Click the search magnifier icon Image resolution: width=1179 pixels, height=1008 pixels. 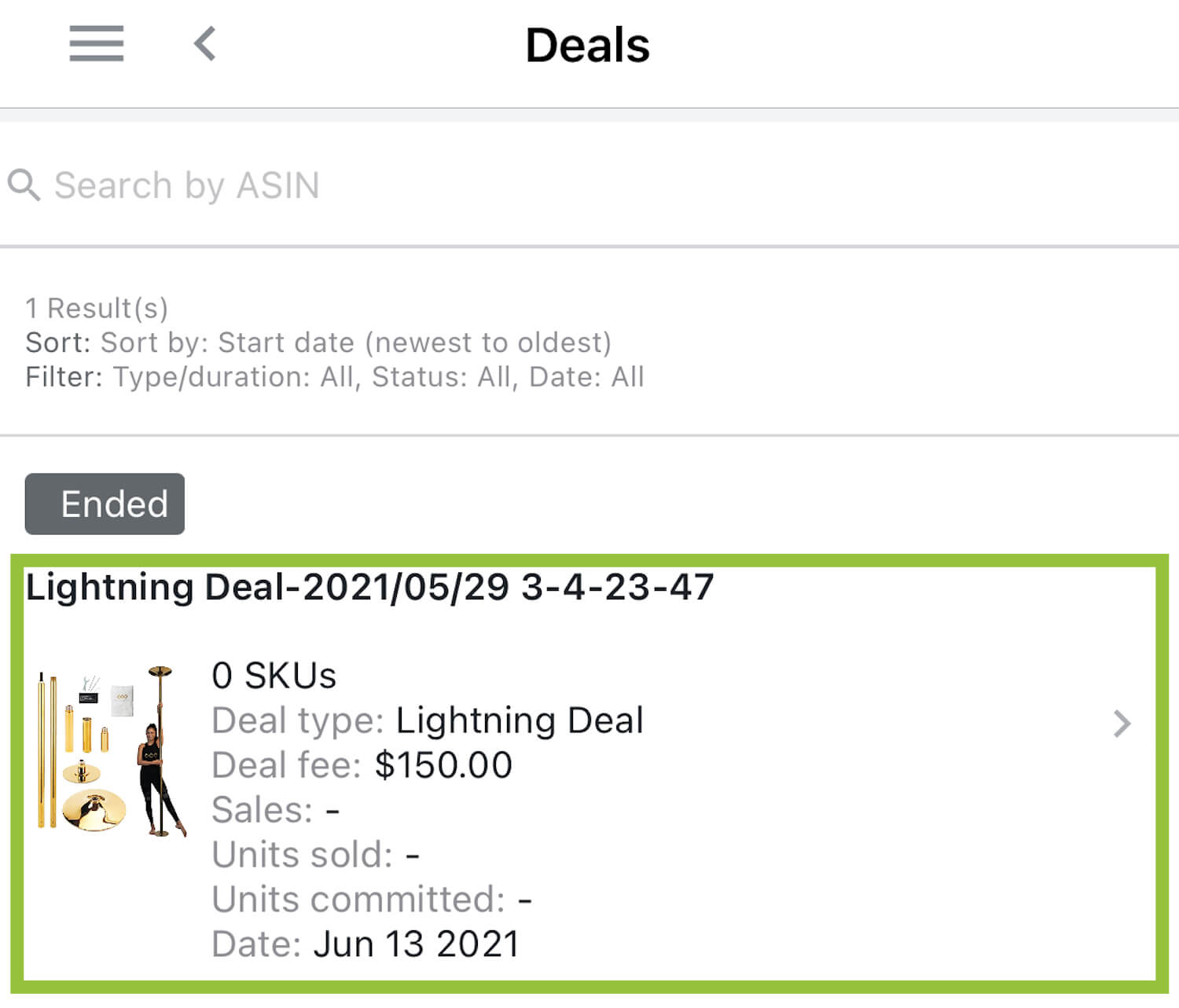[24, 185]
